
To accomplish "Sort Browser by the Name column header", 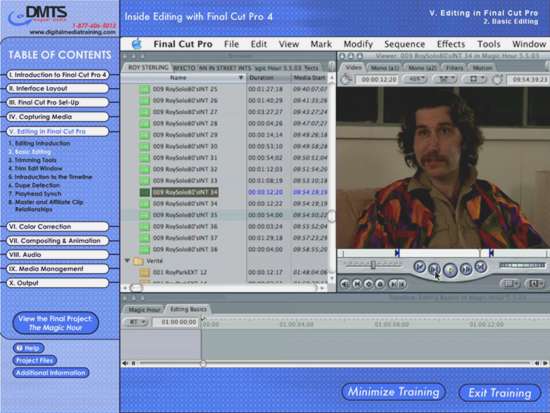I will click(183, 78).
